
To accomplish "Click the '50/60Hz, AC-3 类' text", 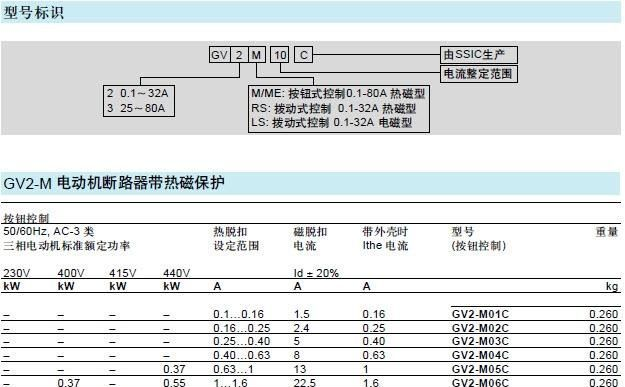I will (x=49, y=232).
